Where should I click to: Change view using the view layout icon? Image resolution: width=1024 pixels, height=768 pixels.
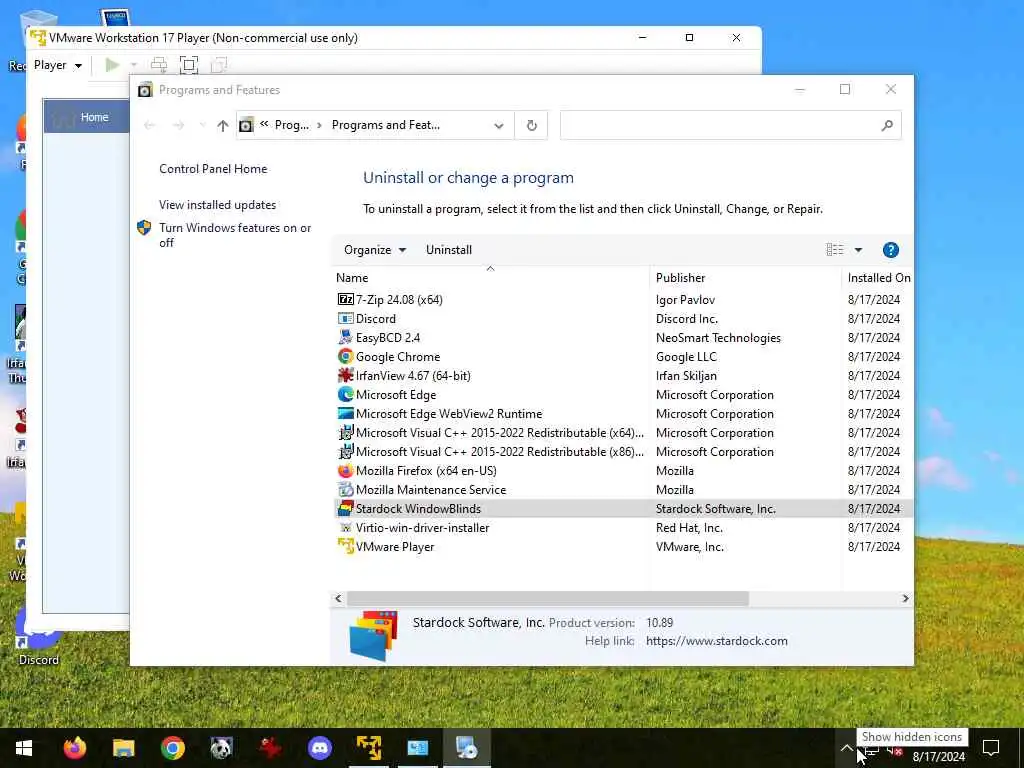pos(835,249)
